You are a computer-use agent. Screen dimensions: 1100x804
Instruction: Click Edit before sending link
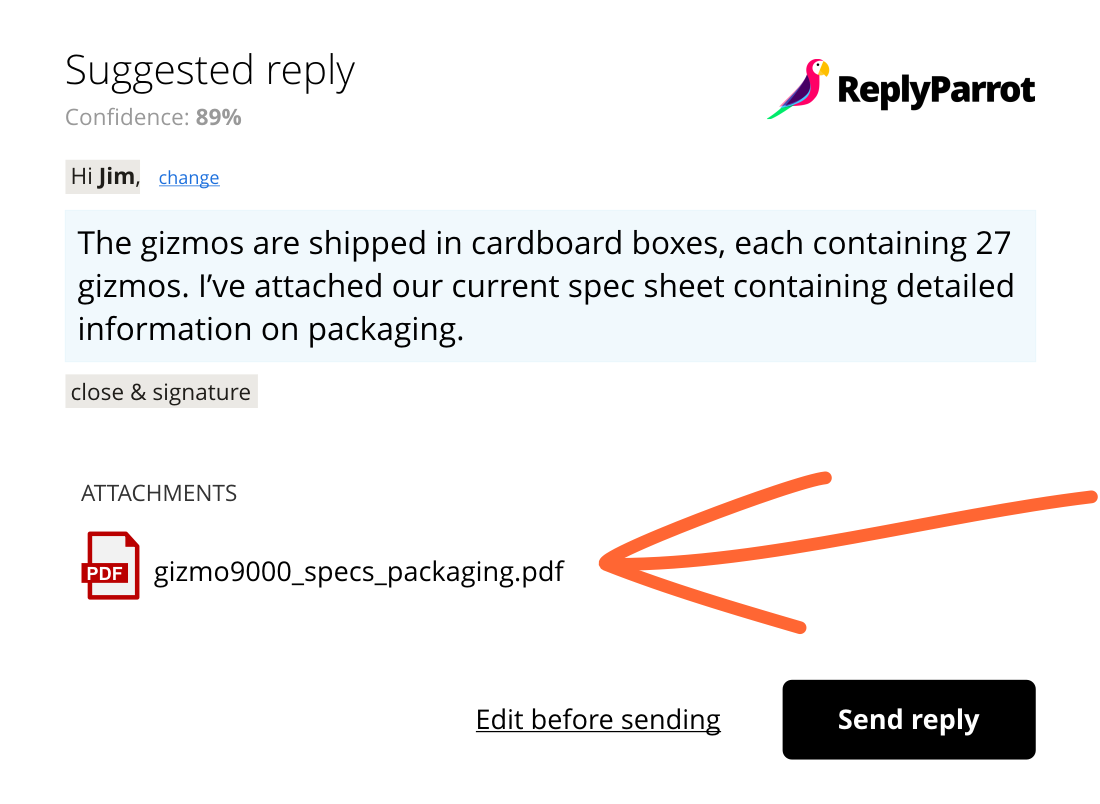point(598,720)
